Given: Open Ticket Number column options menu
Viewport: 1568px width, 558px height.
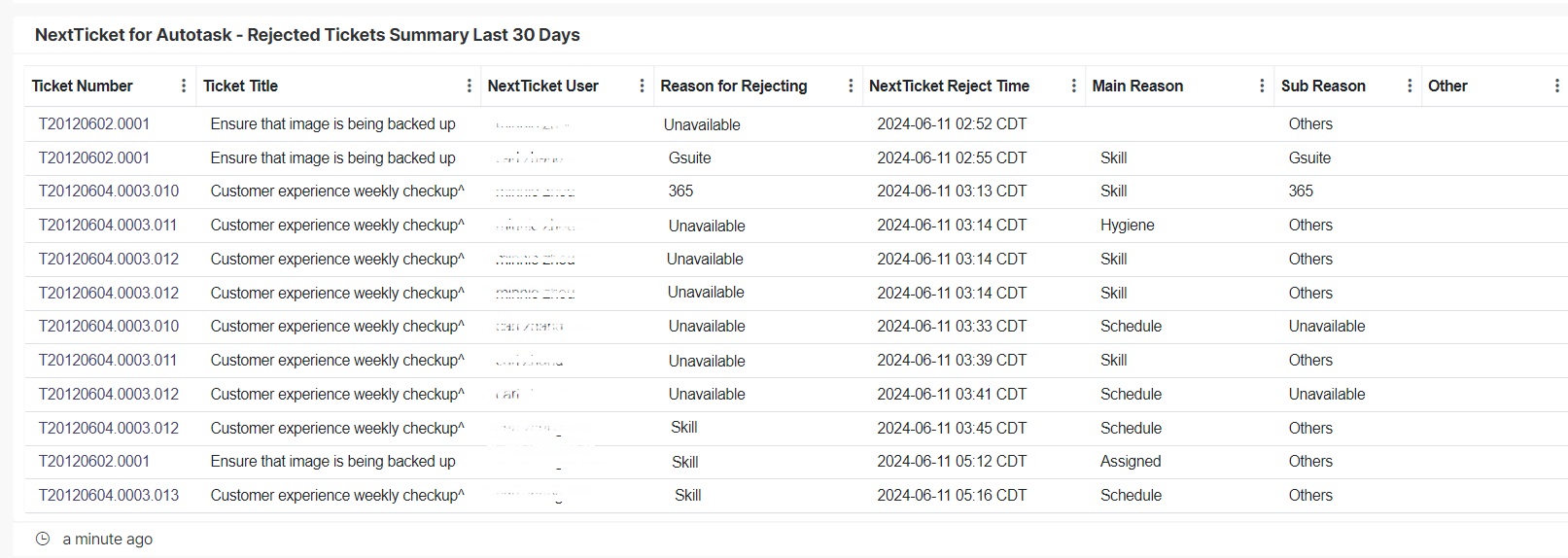Looking at the screenshot, I should click(184, 86).
